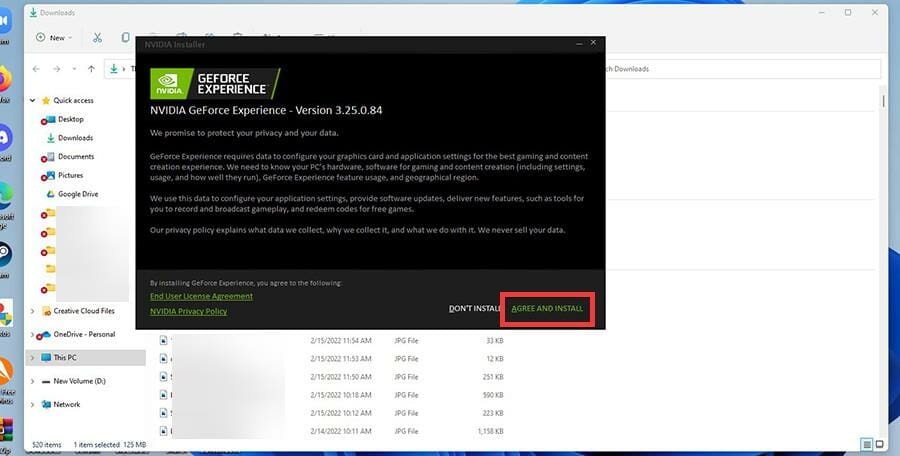Expand the Creative Cloud Files node

[x=32, y=311]
